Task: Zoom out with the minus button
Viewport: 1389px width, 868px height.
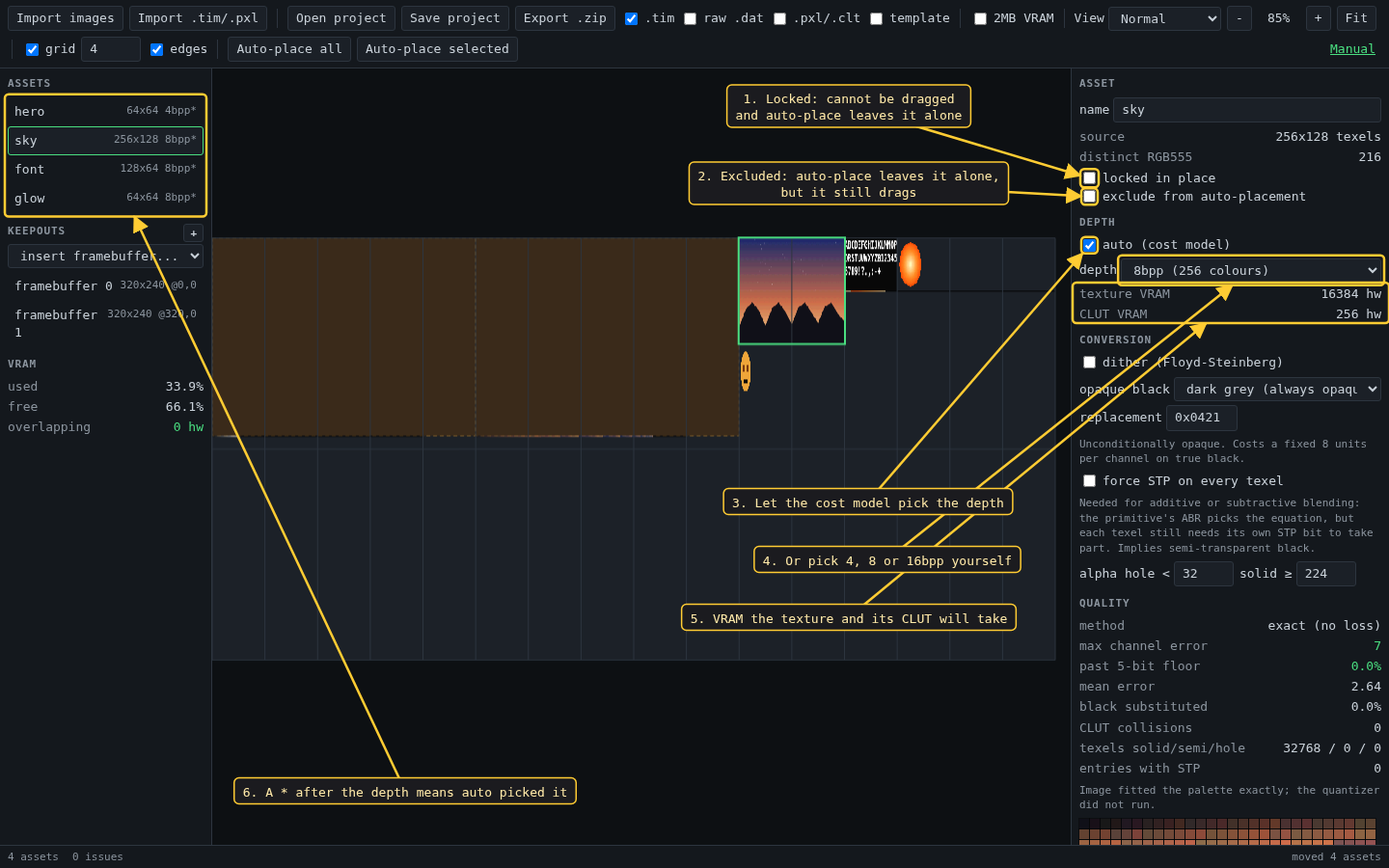Action: pyautogui.click(x=1239, y=18)
